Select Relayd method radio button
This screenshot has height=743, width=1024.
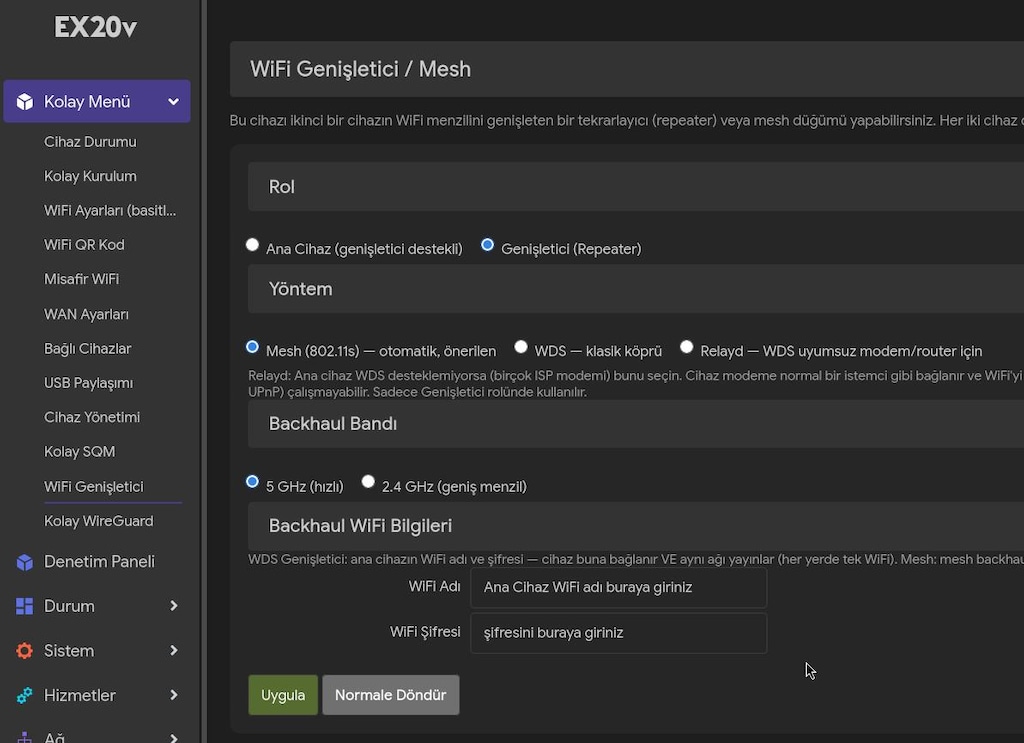pos(686,347)
